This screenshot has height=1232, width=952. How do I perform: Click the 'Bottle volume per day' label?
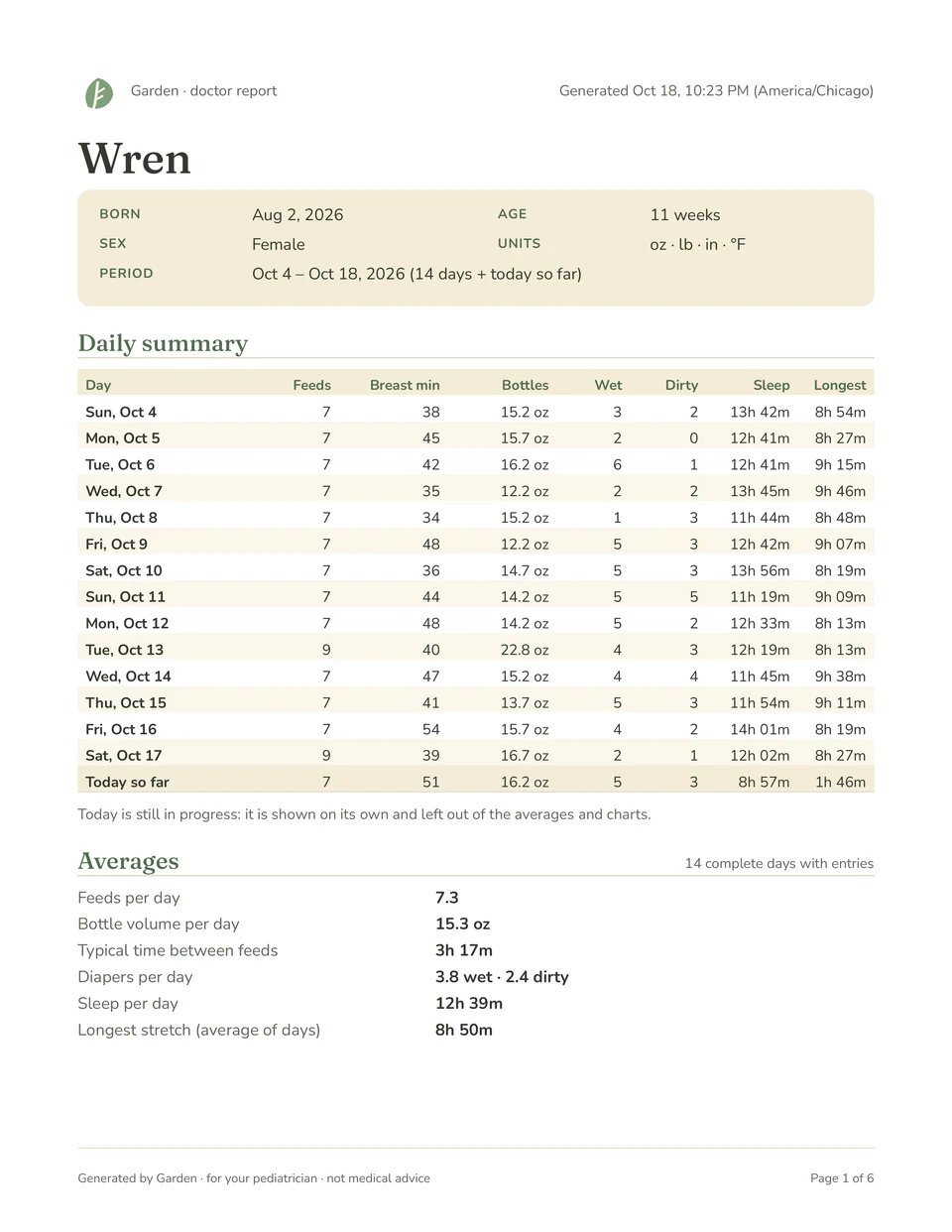[x=159, y=924]
